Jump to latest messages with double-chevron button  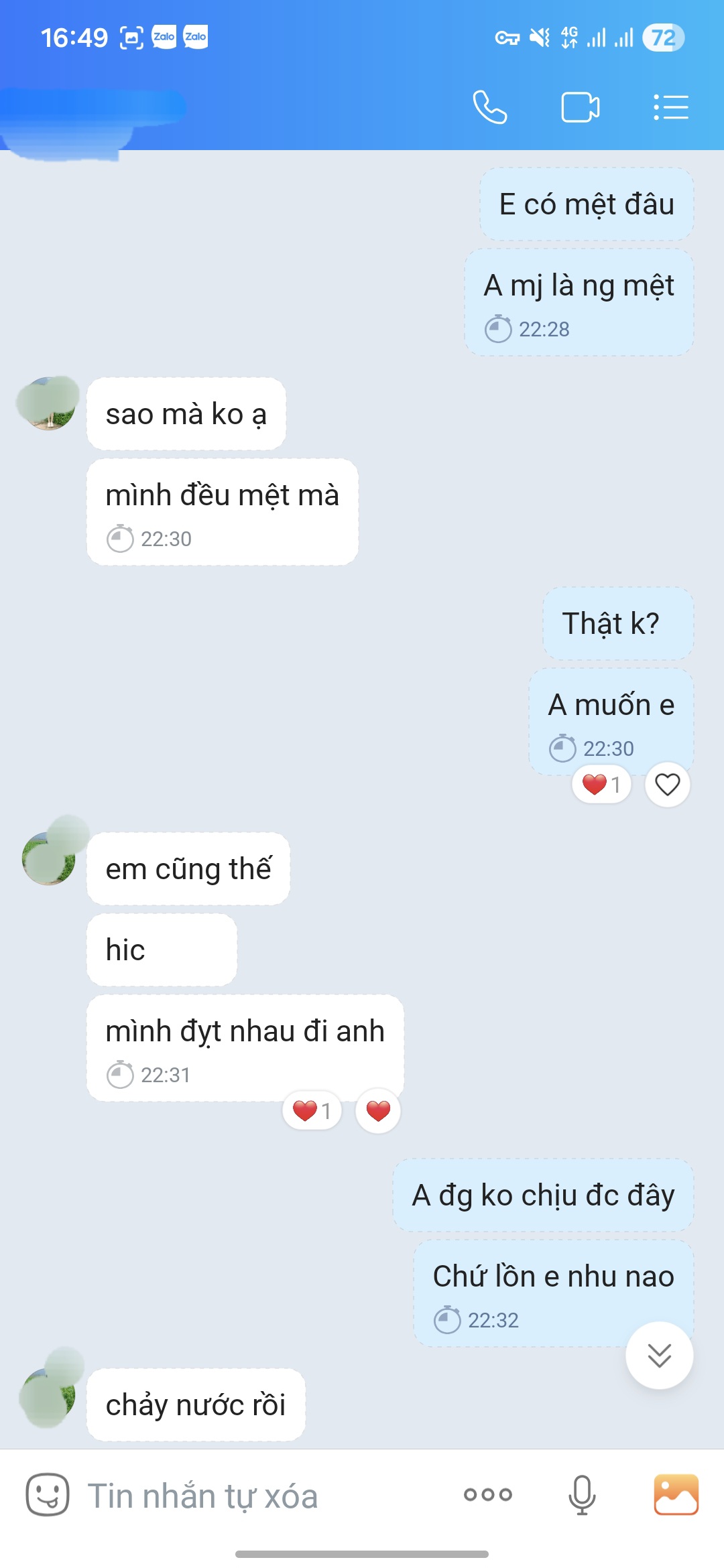pos(660,1355)
